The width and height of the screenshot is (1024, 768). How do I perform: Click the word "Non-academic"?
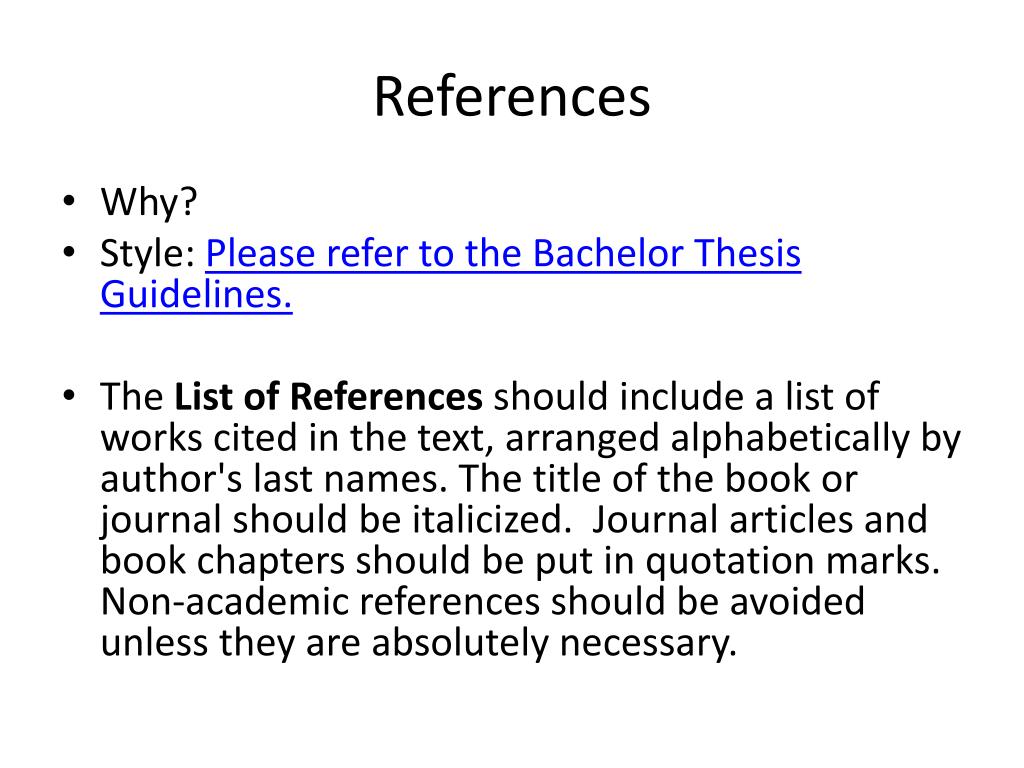click(x=225, y=601)
